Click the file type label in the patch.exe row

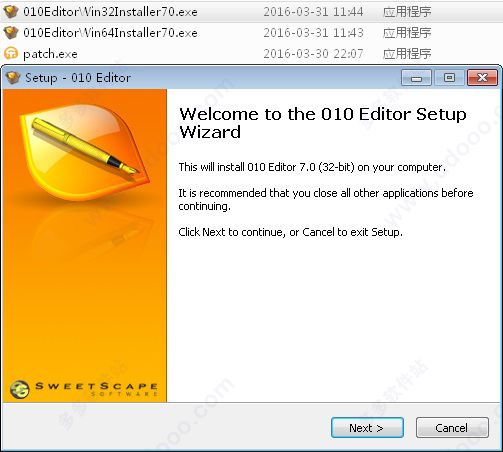click(x=407, y=53)
